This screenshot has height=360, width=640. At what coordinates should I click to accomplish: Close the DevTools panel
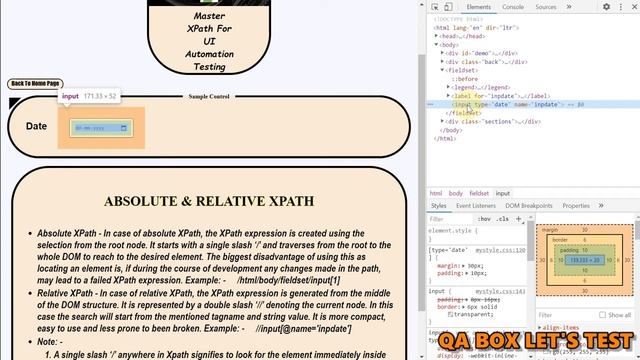635,7
